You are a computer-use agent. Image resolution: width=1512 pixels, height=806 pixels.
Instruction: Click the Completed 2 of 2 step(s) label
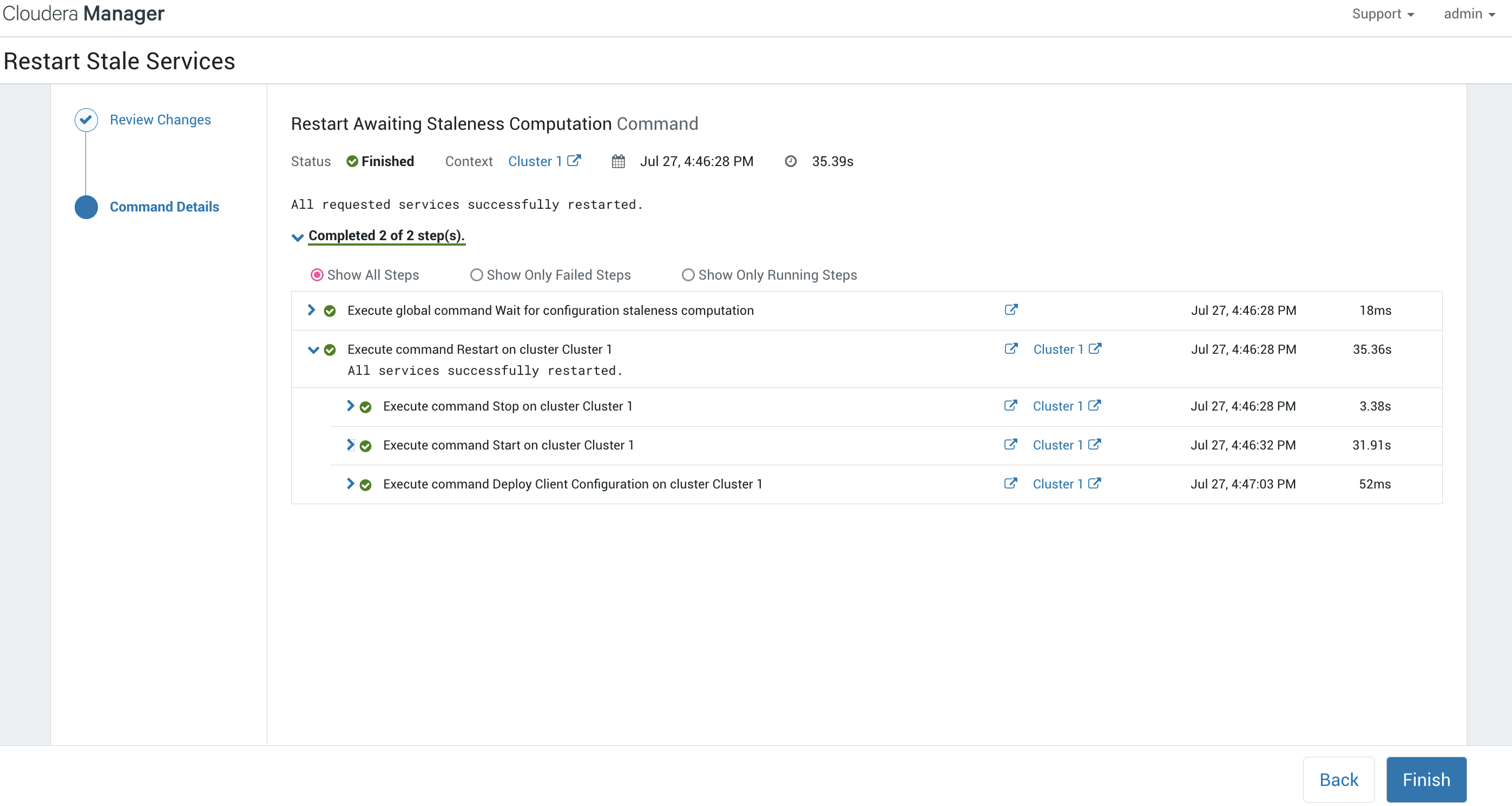click(x=386, y=235)
